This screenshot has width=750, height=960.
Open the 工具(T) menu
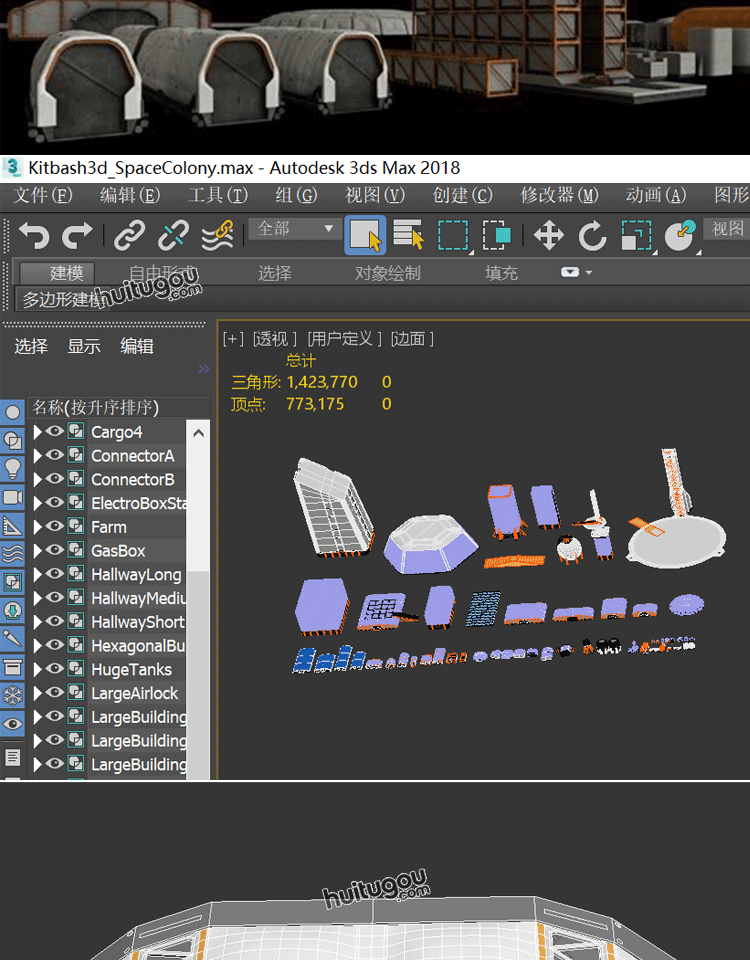[217, 195]
